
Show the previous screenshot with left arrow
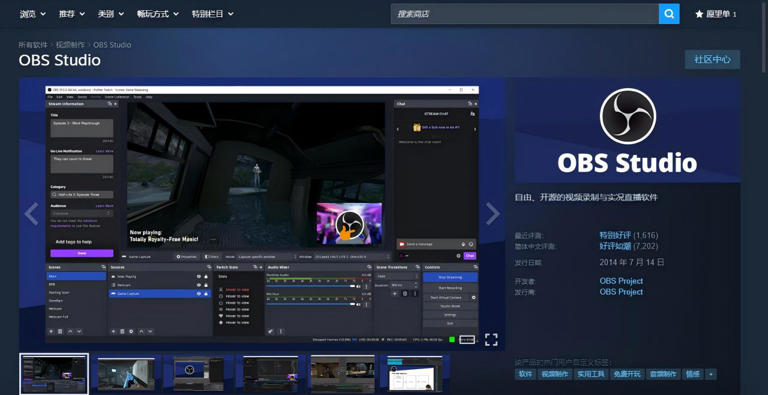coord(31,214)
